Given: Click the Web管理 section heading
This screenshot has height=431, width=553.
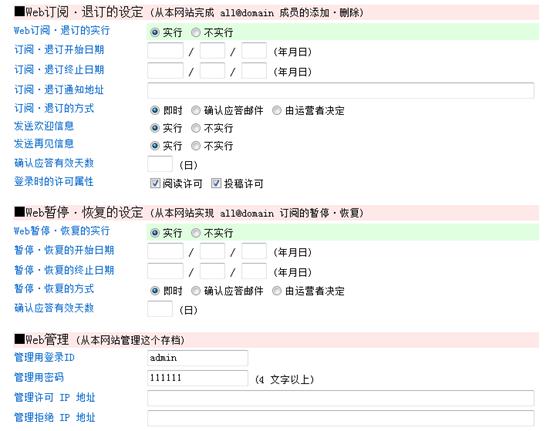Looking at the screenshot, I should point(42,340).
